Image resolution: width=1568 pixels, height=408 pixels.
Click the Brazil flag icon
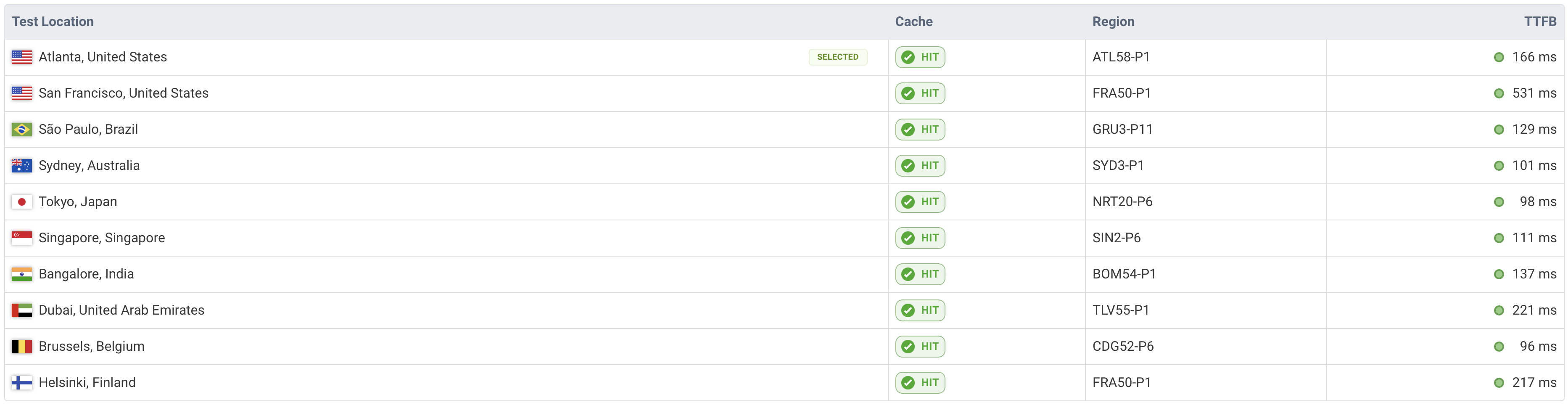(22, 130)
